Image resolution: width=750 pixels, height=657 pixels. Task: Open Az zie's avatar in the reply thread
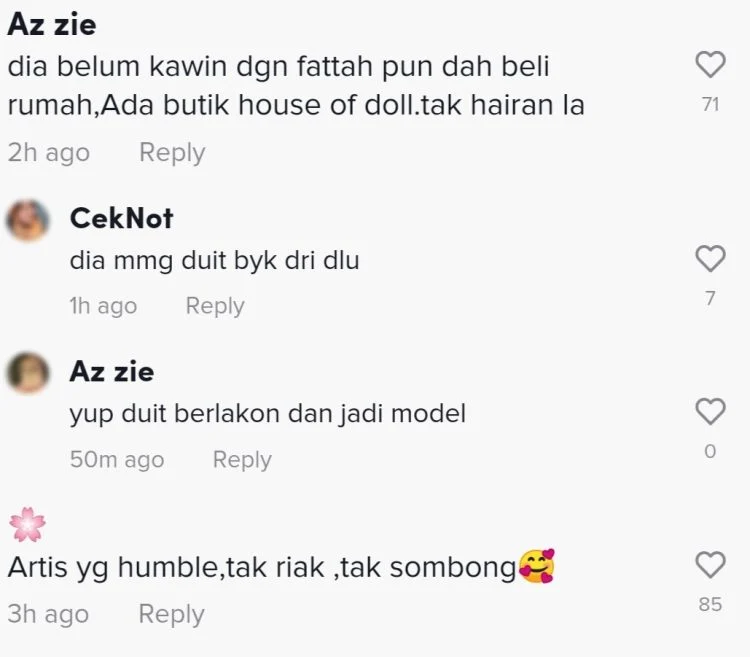click(x=28, y=373)
